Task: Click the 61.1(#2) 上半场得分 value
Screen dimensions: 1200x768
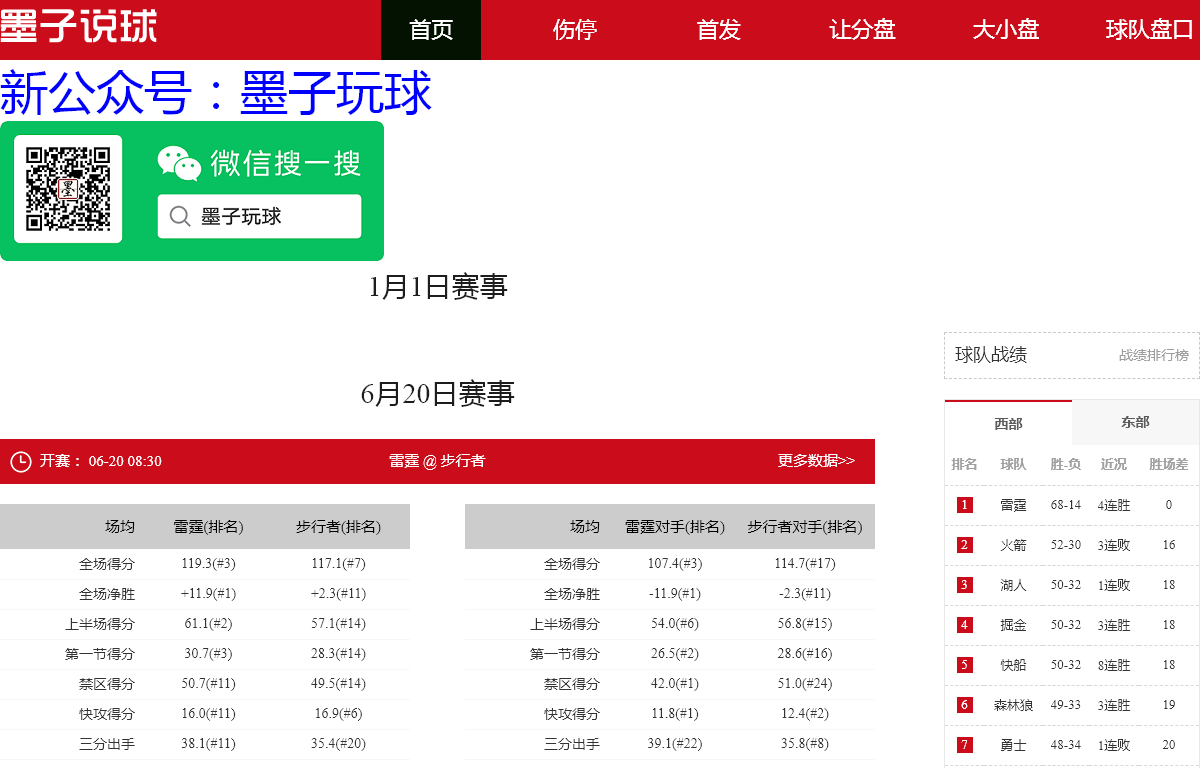Action: [x=208, y=624]
